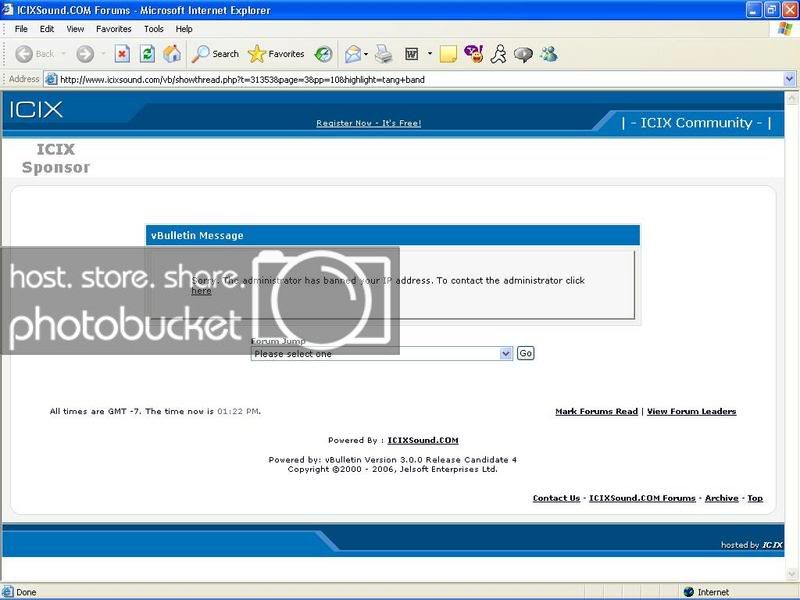The width and height of the screenshot is (800, 600).
Task: Click the page scrollbar down arrow
Action: tap(792, 573)
